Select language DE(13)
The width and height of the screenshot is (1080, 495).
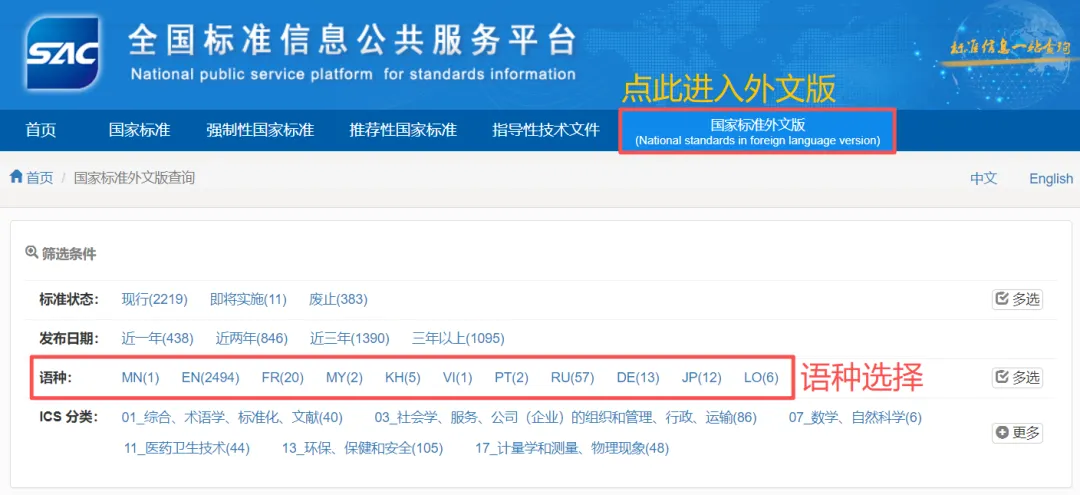click(638, 377)
